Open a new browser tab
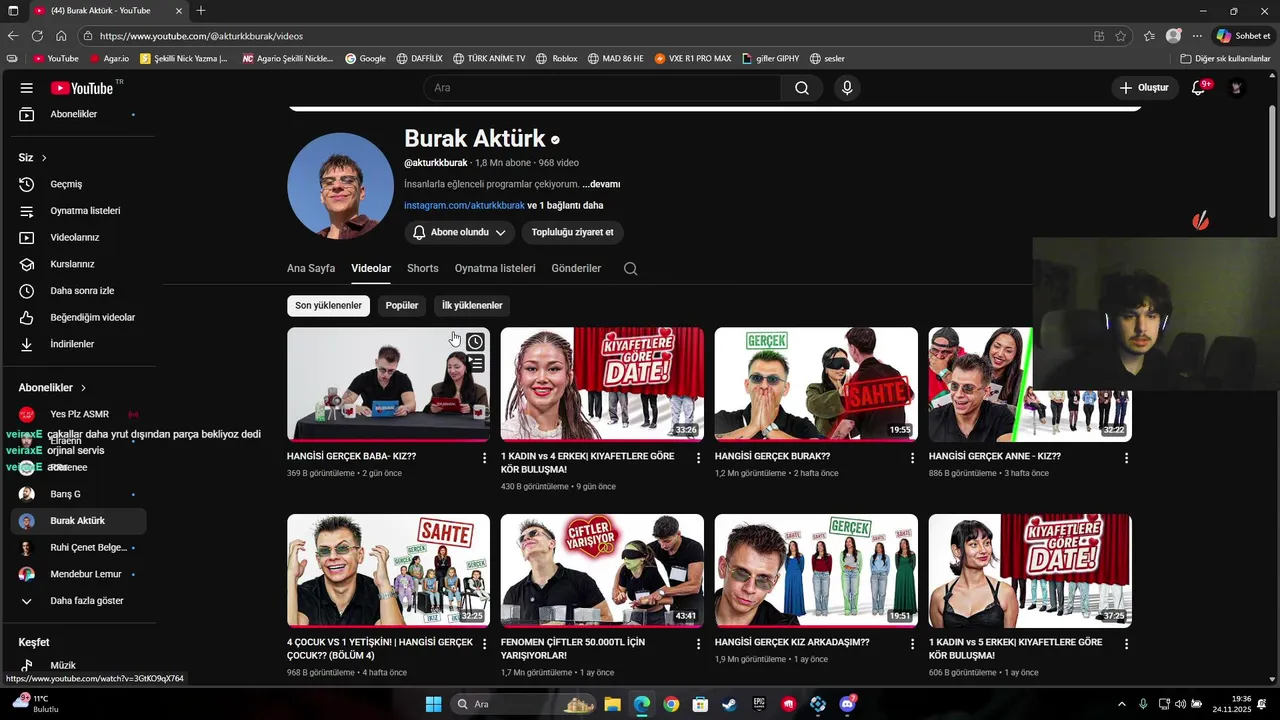Screen dimensions: 1280x720 pos(201,10)
